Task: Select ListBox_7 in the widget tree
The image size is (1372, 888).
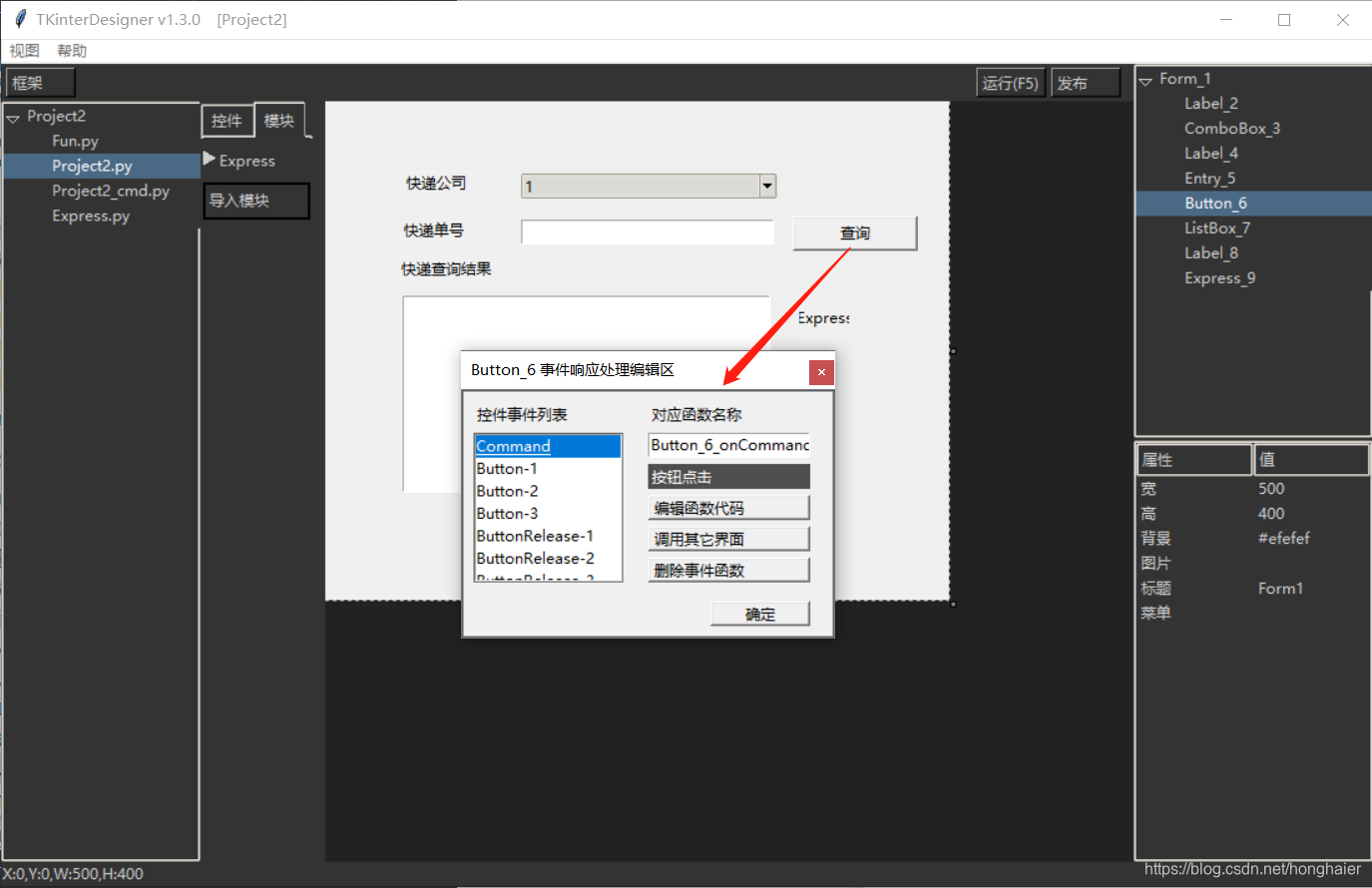Action: coord(1217,228)
